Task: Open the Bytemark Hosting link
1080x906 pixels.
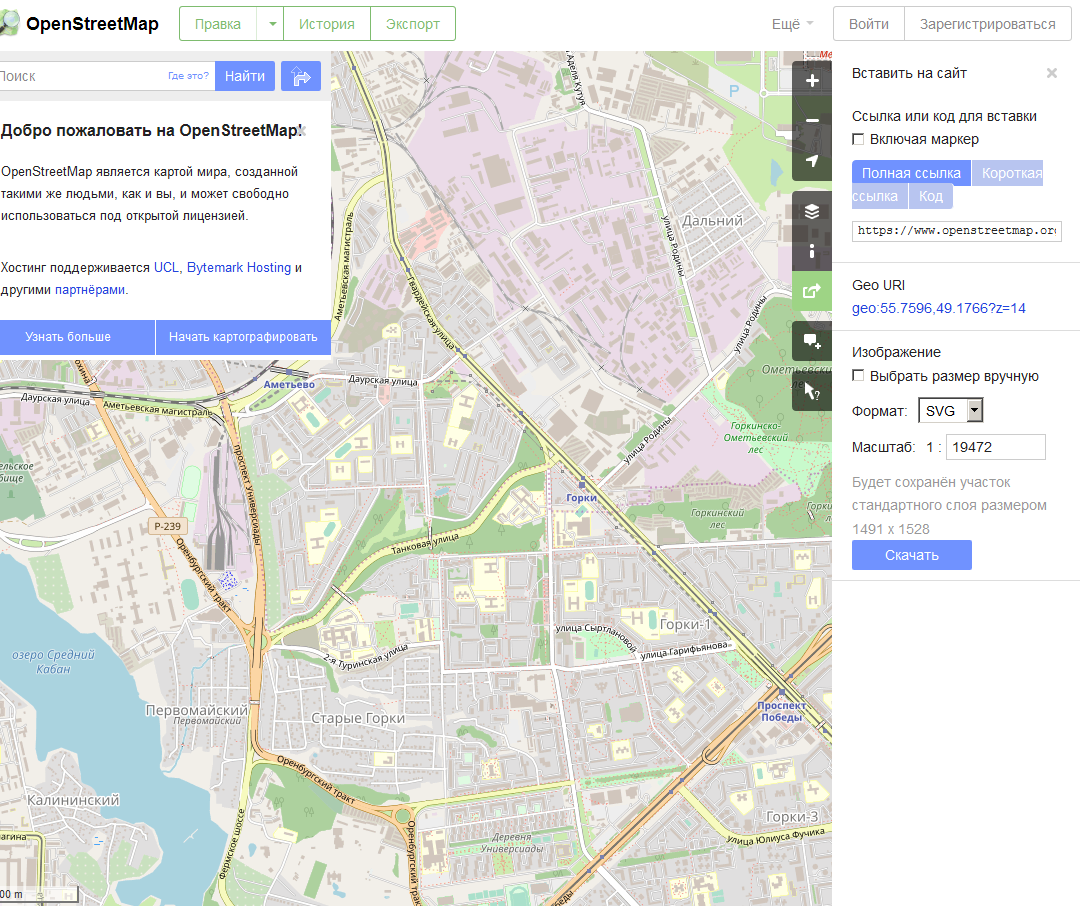Action: [239, 267]
